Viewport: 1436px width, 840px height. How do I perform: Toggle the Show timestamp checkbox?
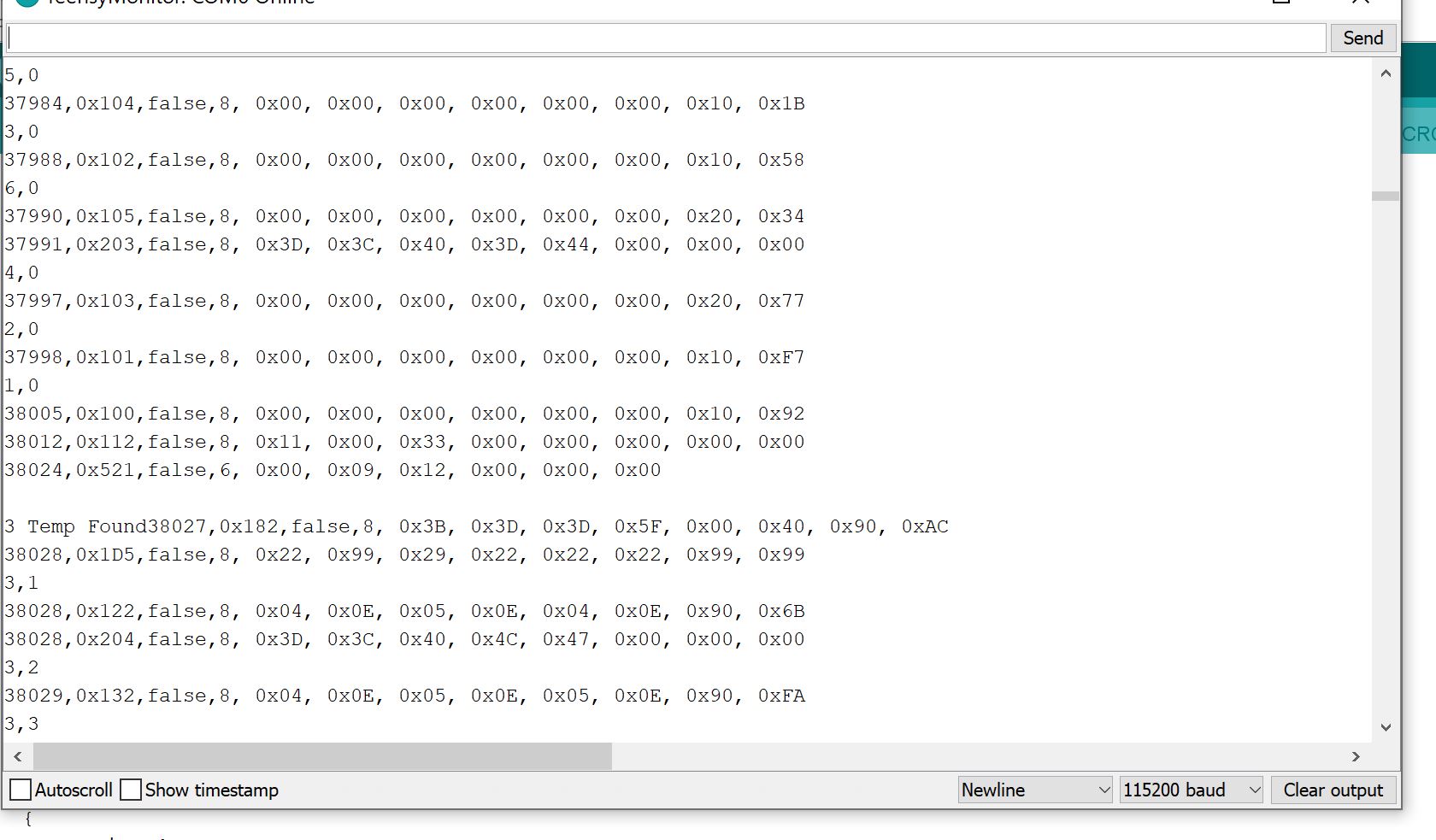click(131, 790)
